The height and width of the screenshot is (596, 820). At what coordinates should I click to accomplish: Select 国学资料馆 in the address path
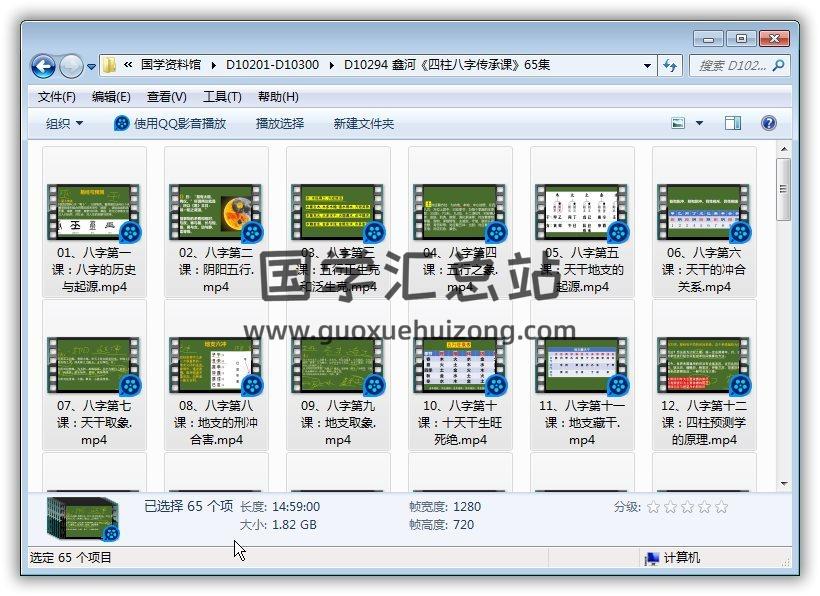pos(171,65)
